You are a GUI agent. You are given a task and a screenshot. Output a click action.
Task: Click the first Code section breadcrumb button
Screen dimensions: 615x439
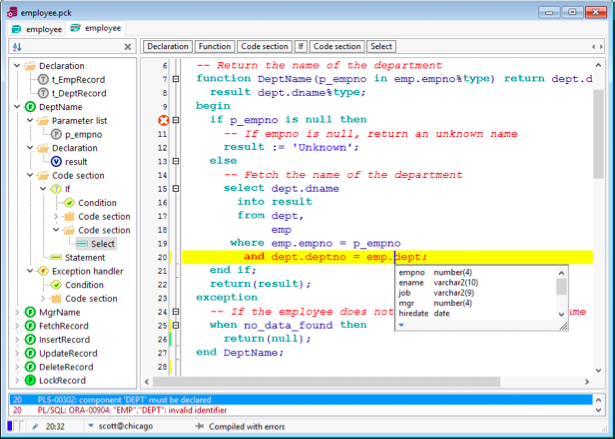(x=264, y=46)
